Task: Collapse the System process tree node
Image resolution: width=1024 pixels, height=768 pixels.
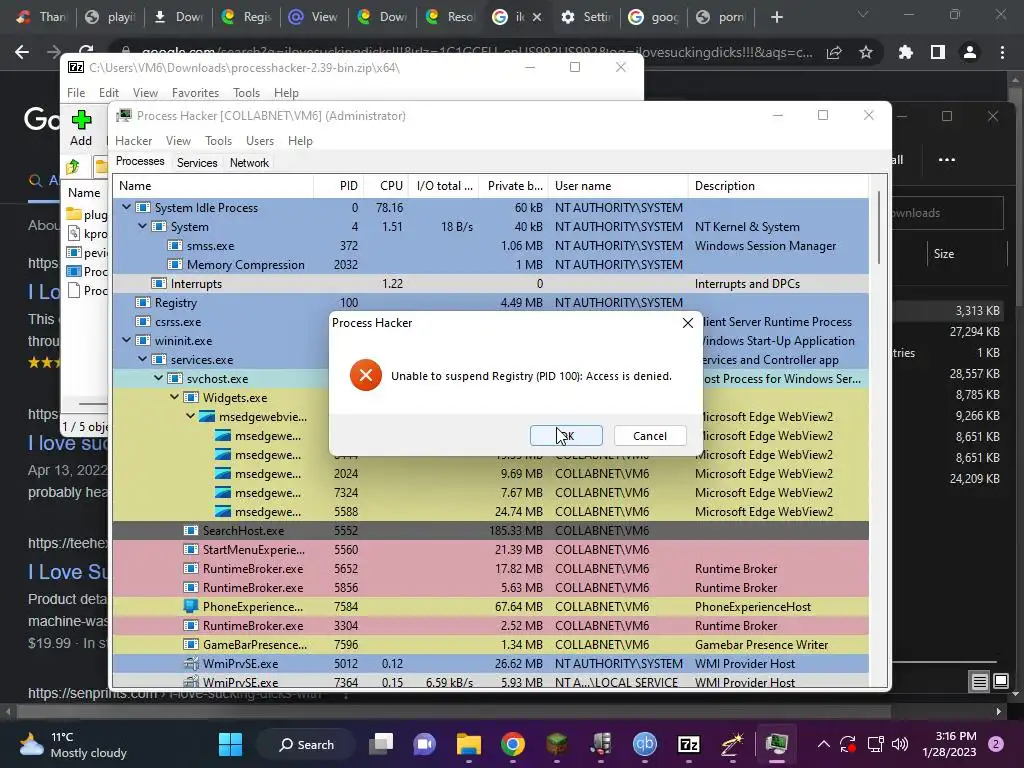Action: [142, 226]
